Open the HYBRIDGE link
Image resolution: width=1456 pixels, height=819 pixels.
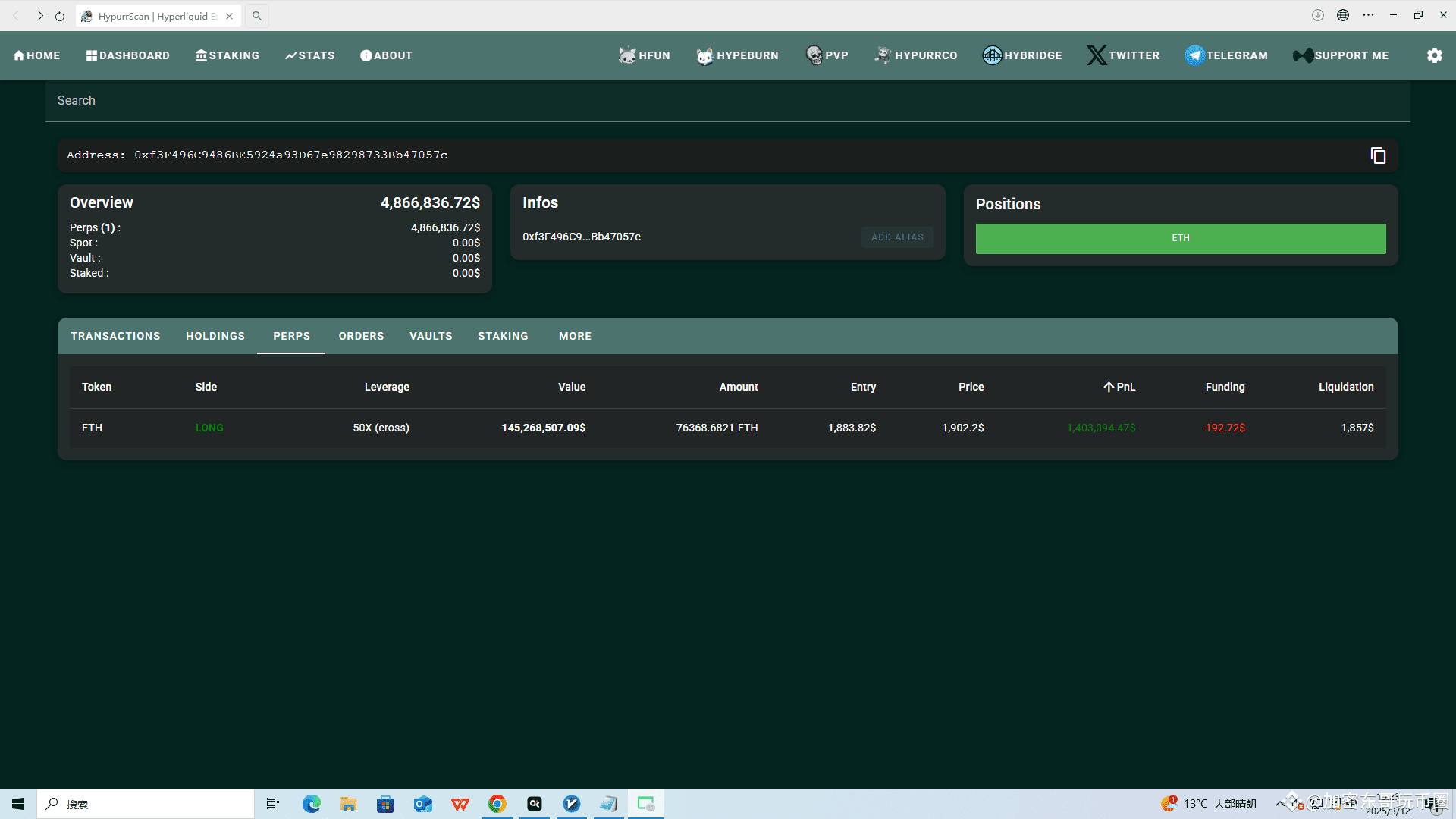tap(1021, 55)
